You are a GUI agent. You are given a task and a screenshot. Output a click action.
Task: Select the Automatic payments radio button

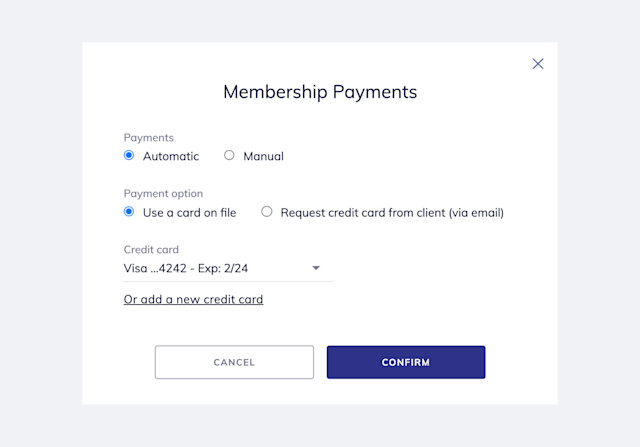click(129, 156)
